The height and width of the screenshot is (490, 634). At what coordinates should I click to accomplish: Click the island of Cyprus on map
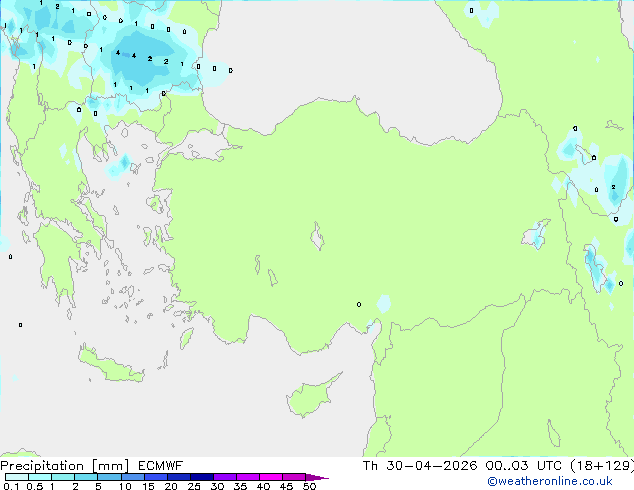click(311, 397)
